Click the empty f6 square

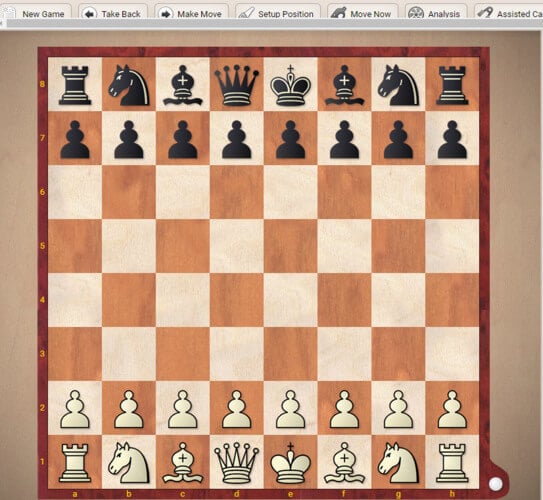(344, 192)
